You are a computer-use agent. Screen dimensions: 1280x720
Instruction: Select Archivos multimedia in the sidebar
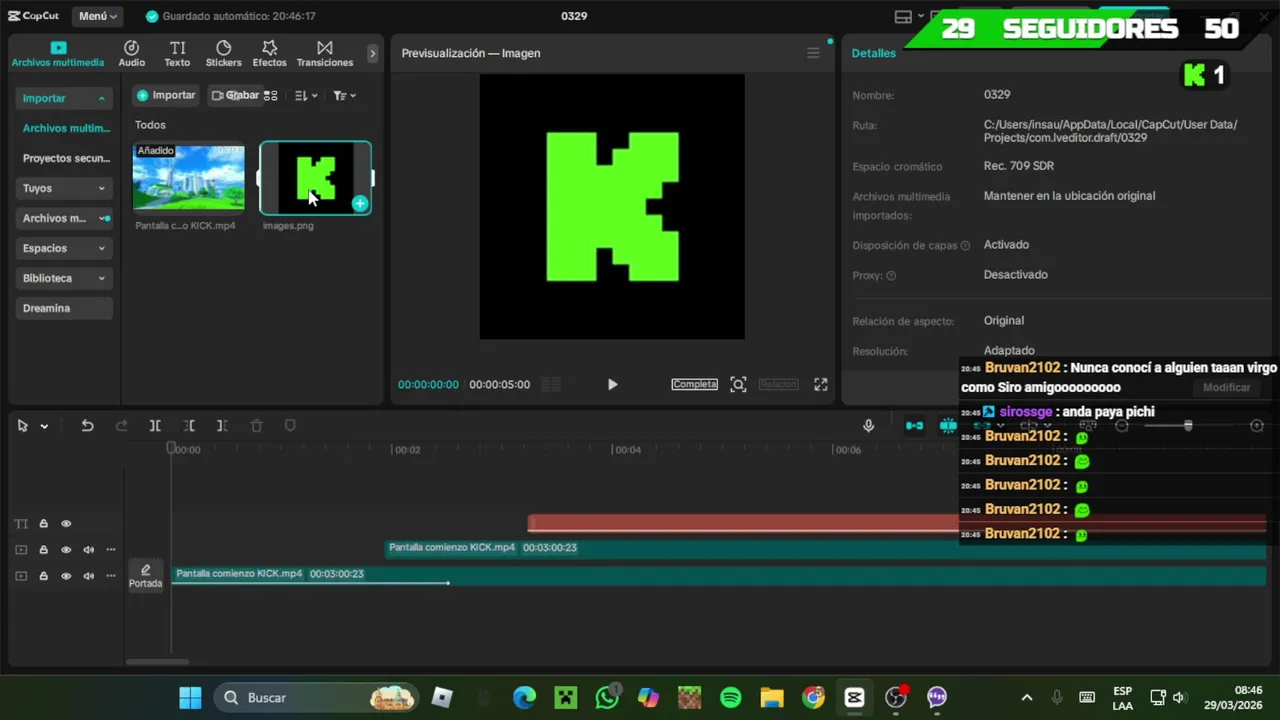[66, 128]
